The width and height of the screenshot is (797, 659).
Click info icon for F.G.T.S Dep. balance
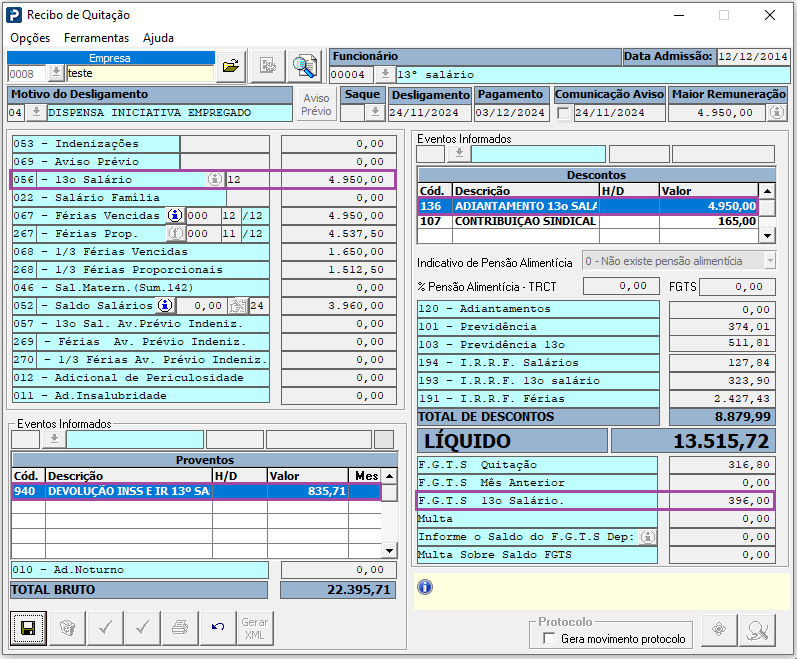[647, 537]
